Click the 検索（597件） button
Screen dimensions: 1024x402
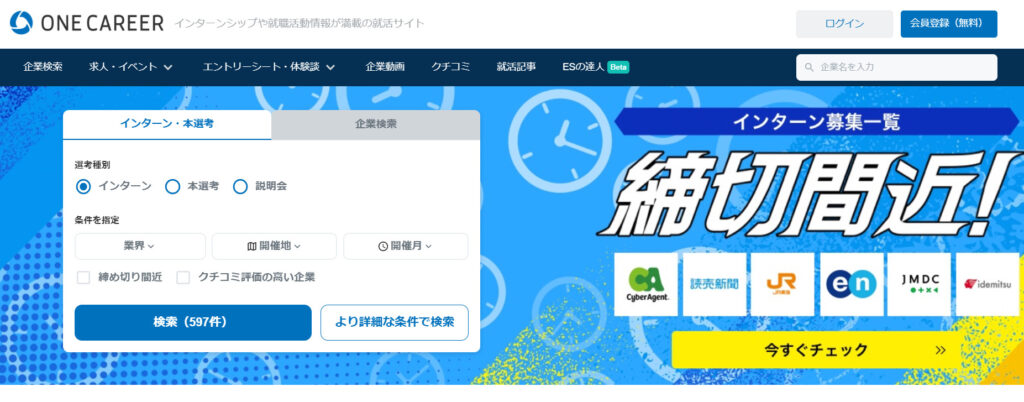(x=193, y=322)
